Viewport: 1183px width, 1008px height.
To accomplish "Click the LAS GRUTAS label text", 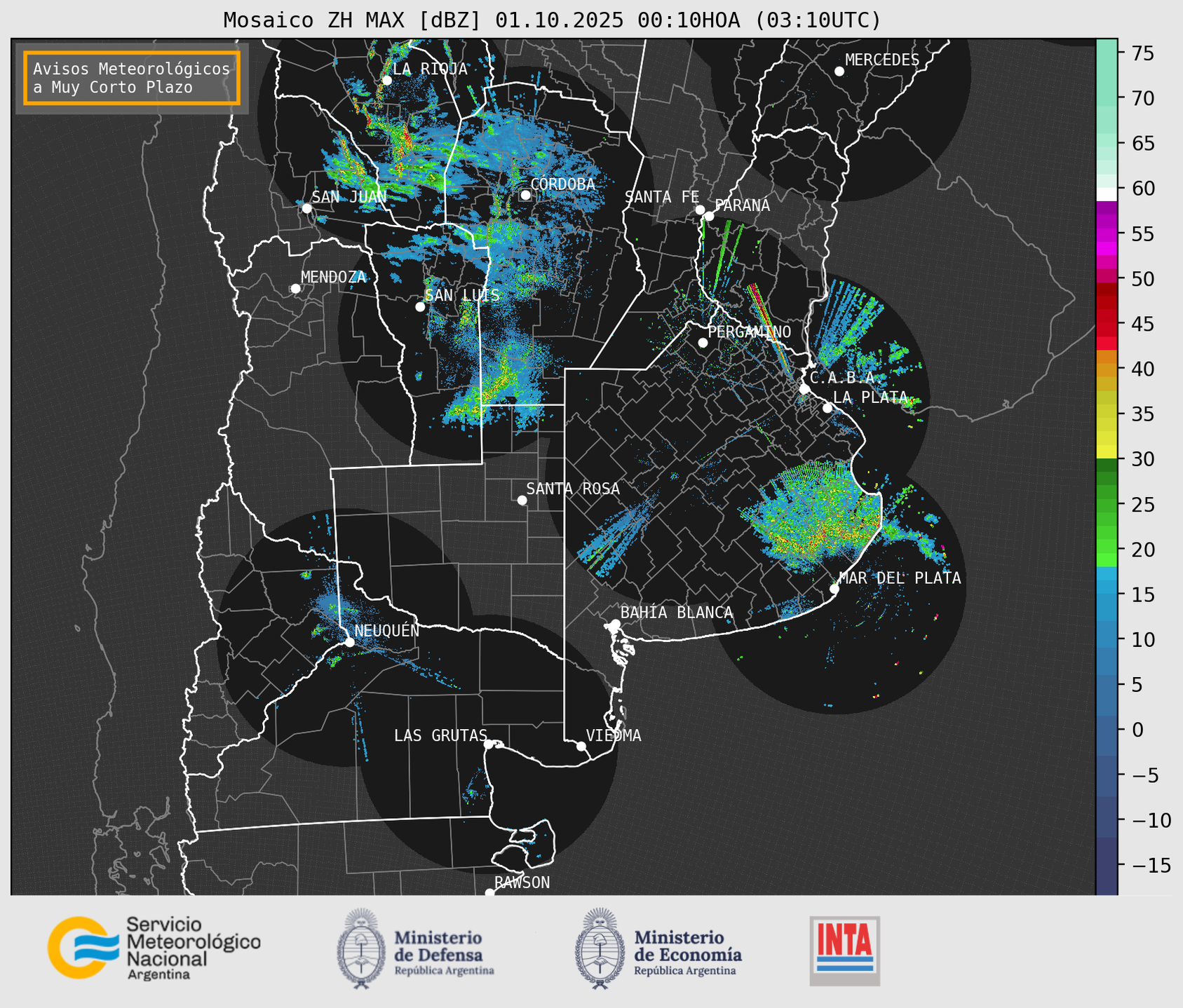I will tap(440, 735).
